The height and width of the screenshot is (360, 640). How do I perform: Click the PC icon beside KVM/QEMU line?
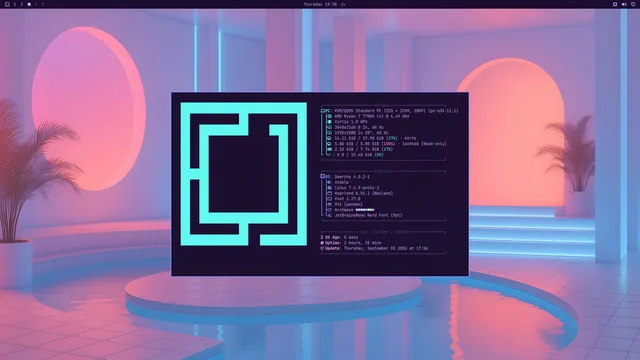click(323, 111)
